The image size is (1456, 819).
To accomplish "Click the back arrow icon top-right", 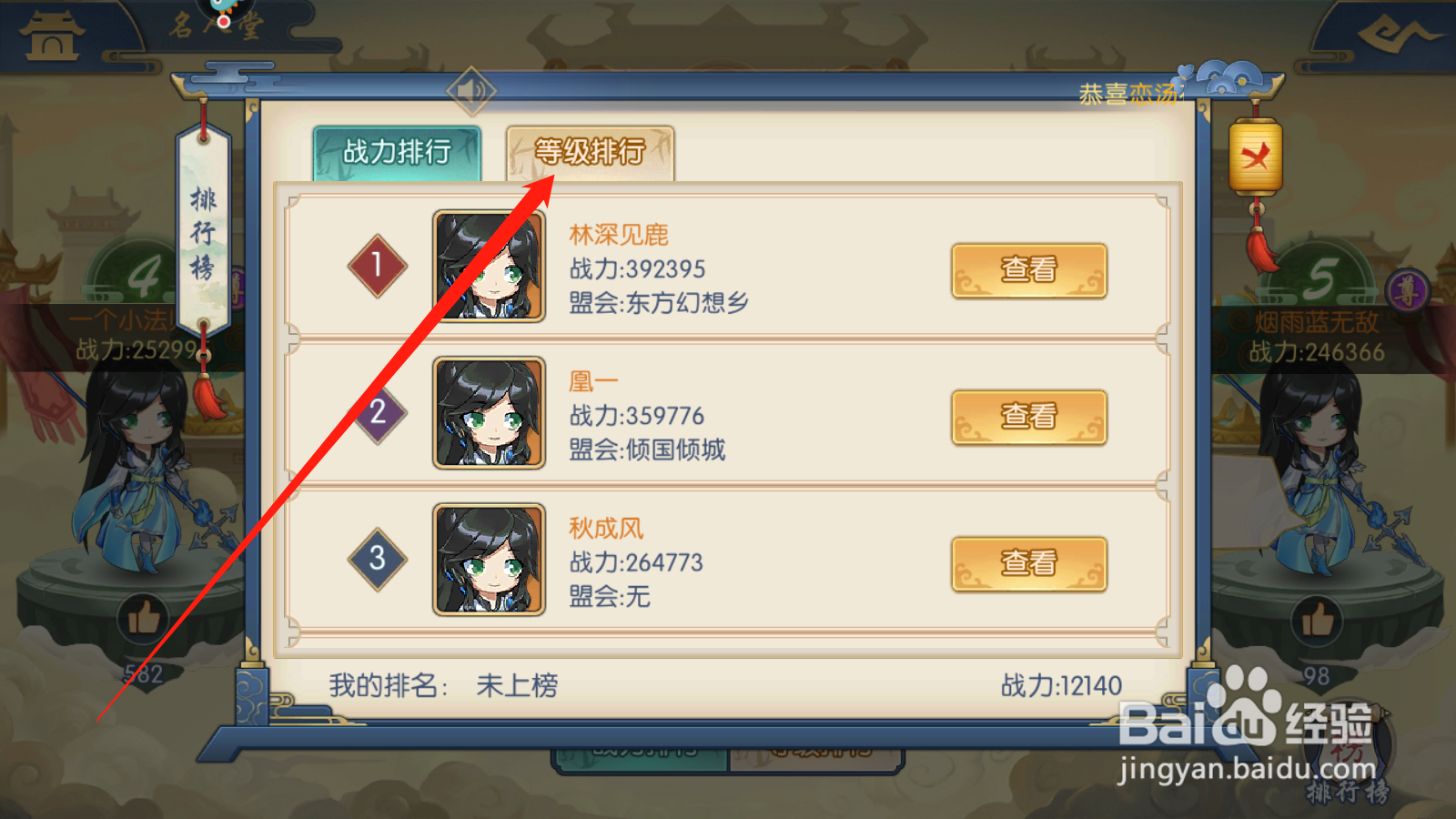I will [x=1400, y=35].
